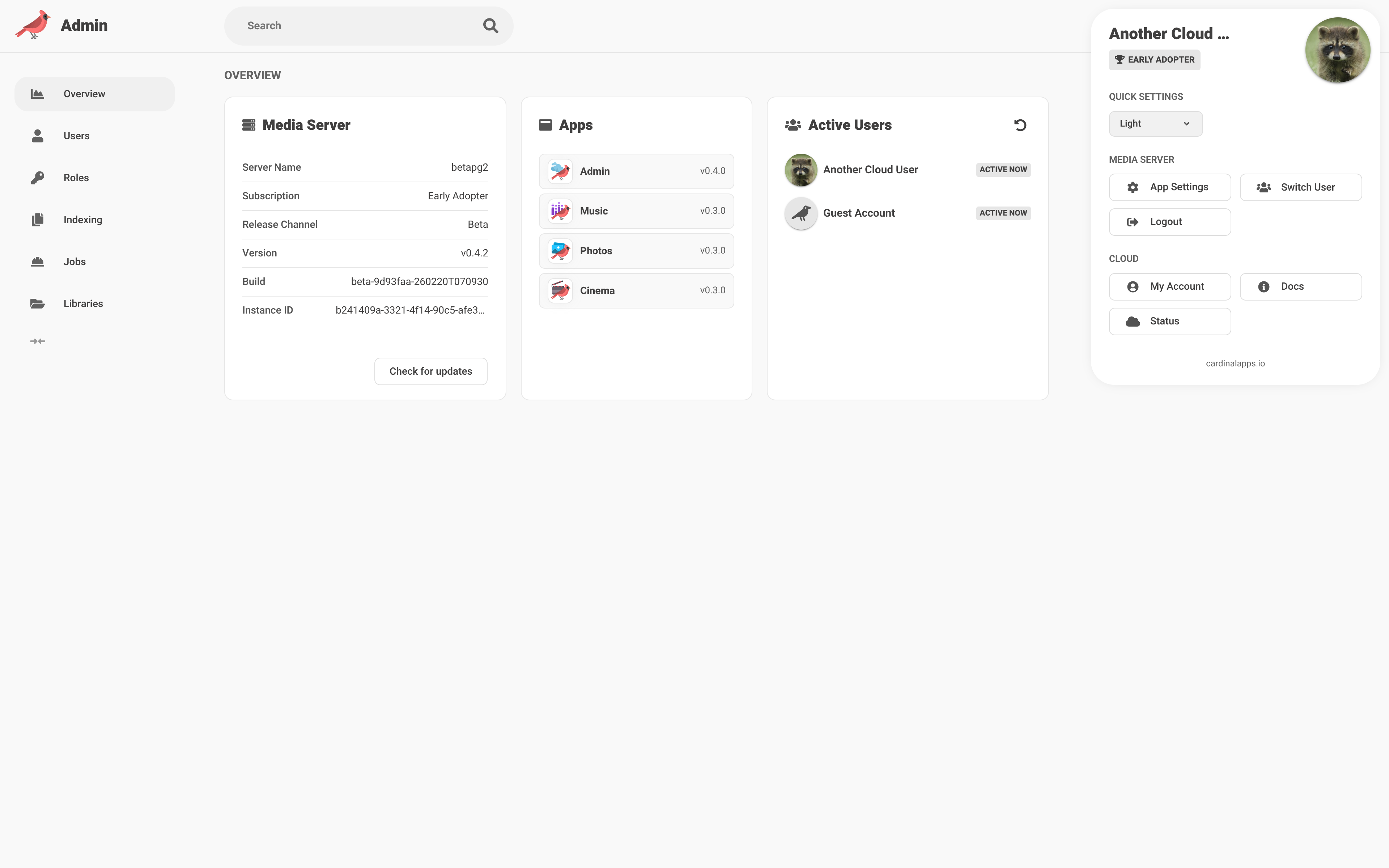Open the Photos app entry
Screen dimensions: 1389x868
[636, 251]
